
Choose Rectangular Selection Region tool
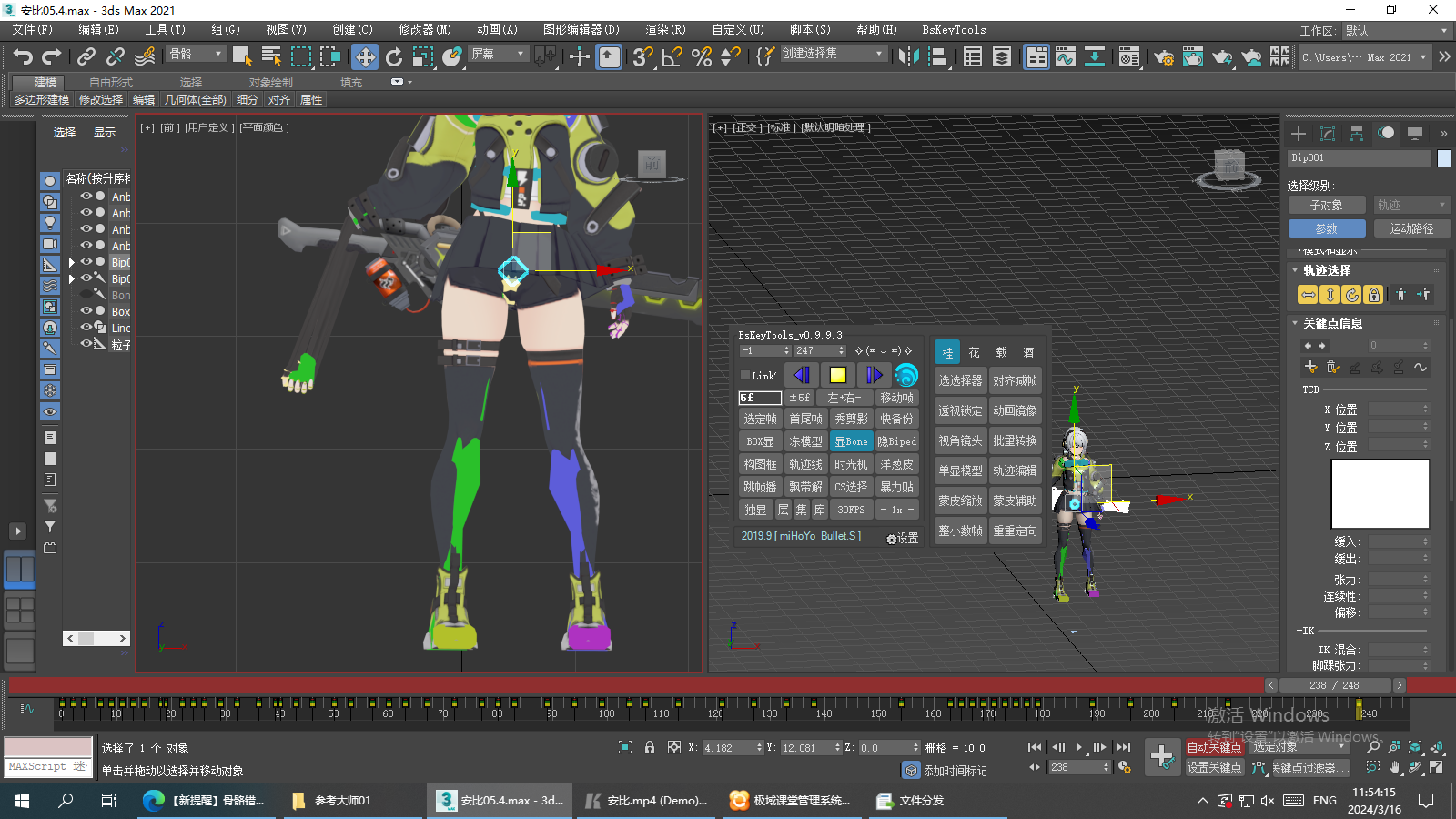tap(300, 56)
